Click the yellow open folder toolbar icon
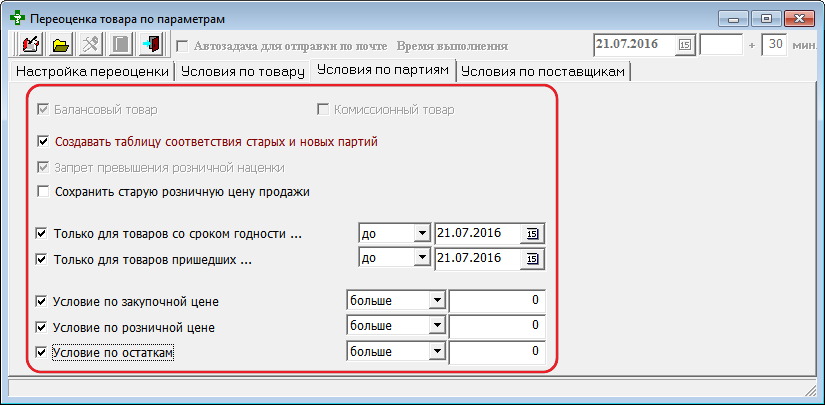Image resolution: width=825 pixels, height=405 pixels. coord(61,45)
